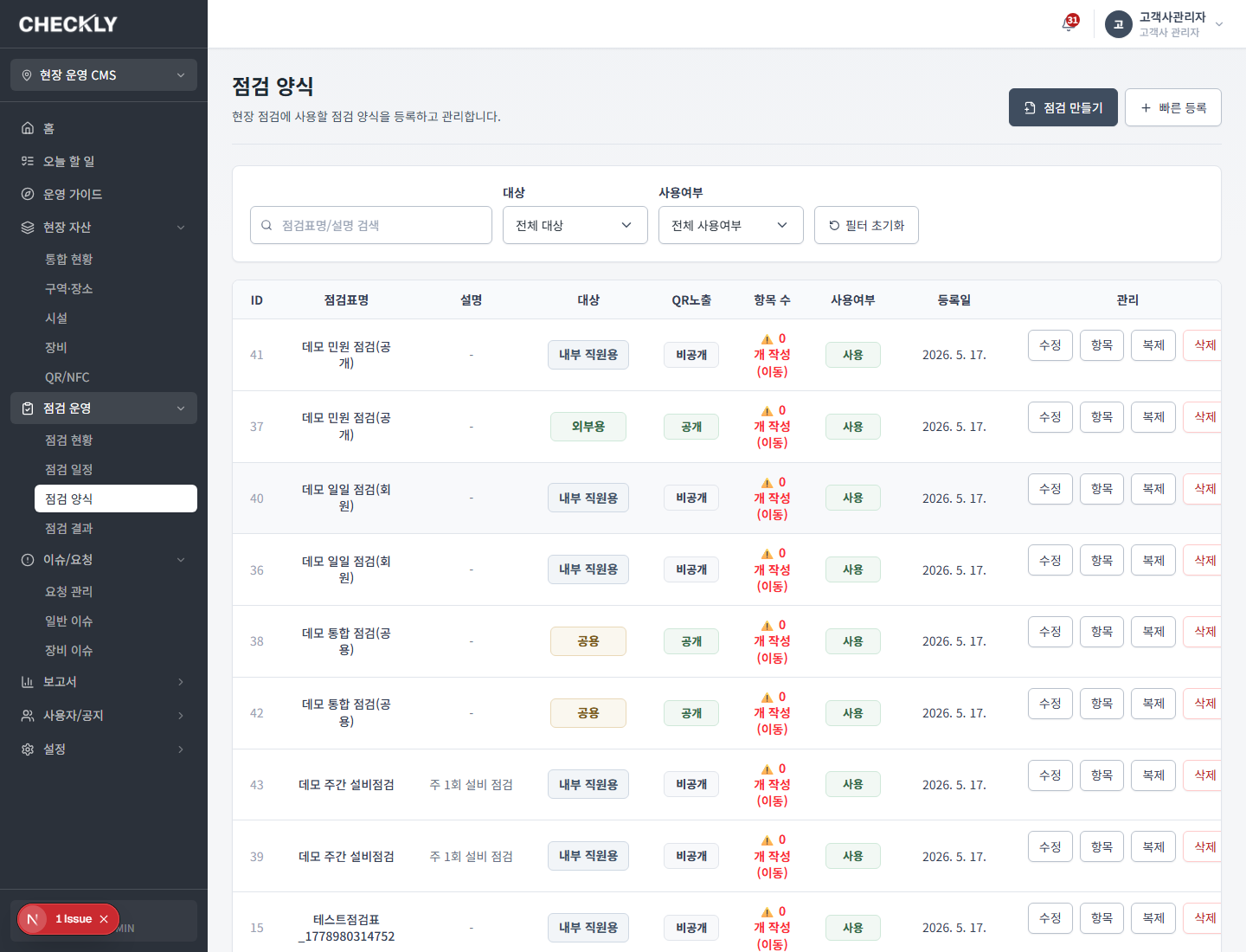Click the clipboard icon for 점검 운영
This screenshot has width=1246, height=952.
point(28,408)
